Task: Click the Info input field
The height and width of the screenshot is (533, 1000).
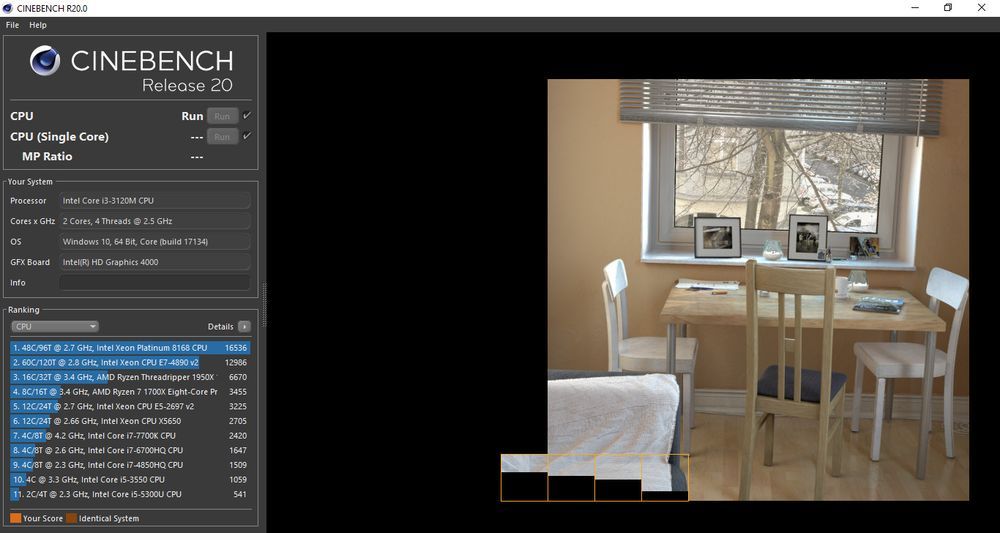Action: (155, 282)
